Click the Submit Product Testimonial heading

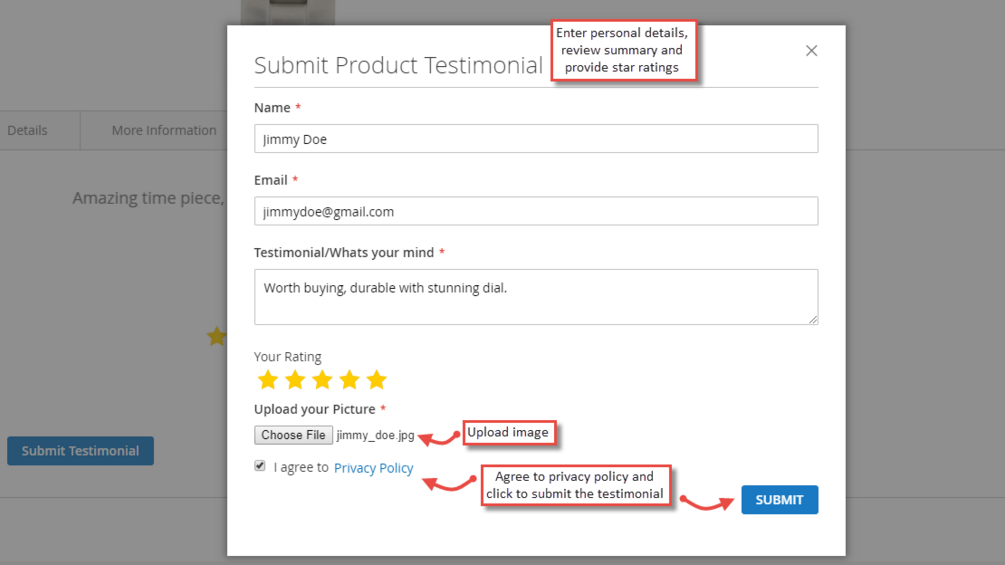(x=398, y=66)
